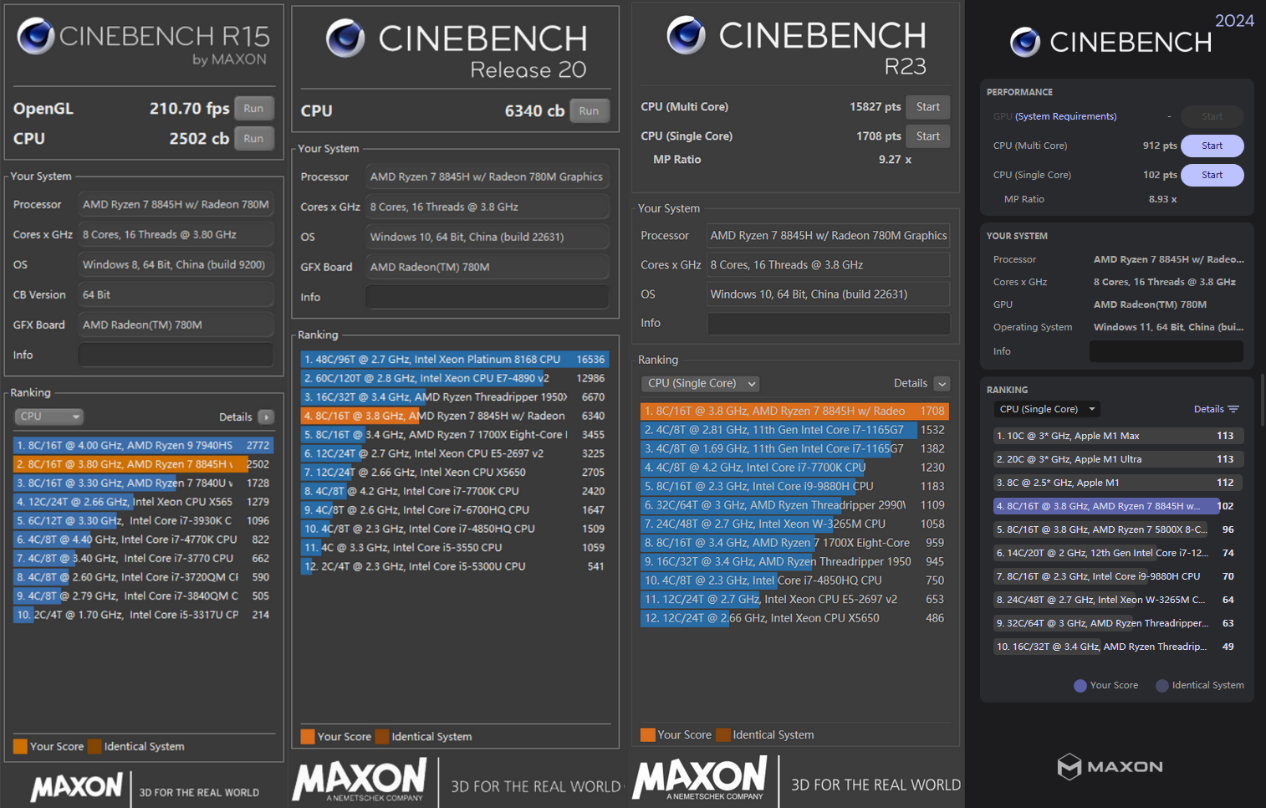The height and width of the screenshot is (808, 1266).
Task: Click the Info input field in R15
Action: [176, 355]
